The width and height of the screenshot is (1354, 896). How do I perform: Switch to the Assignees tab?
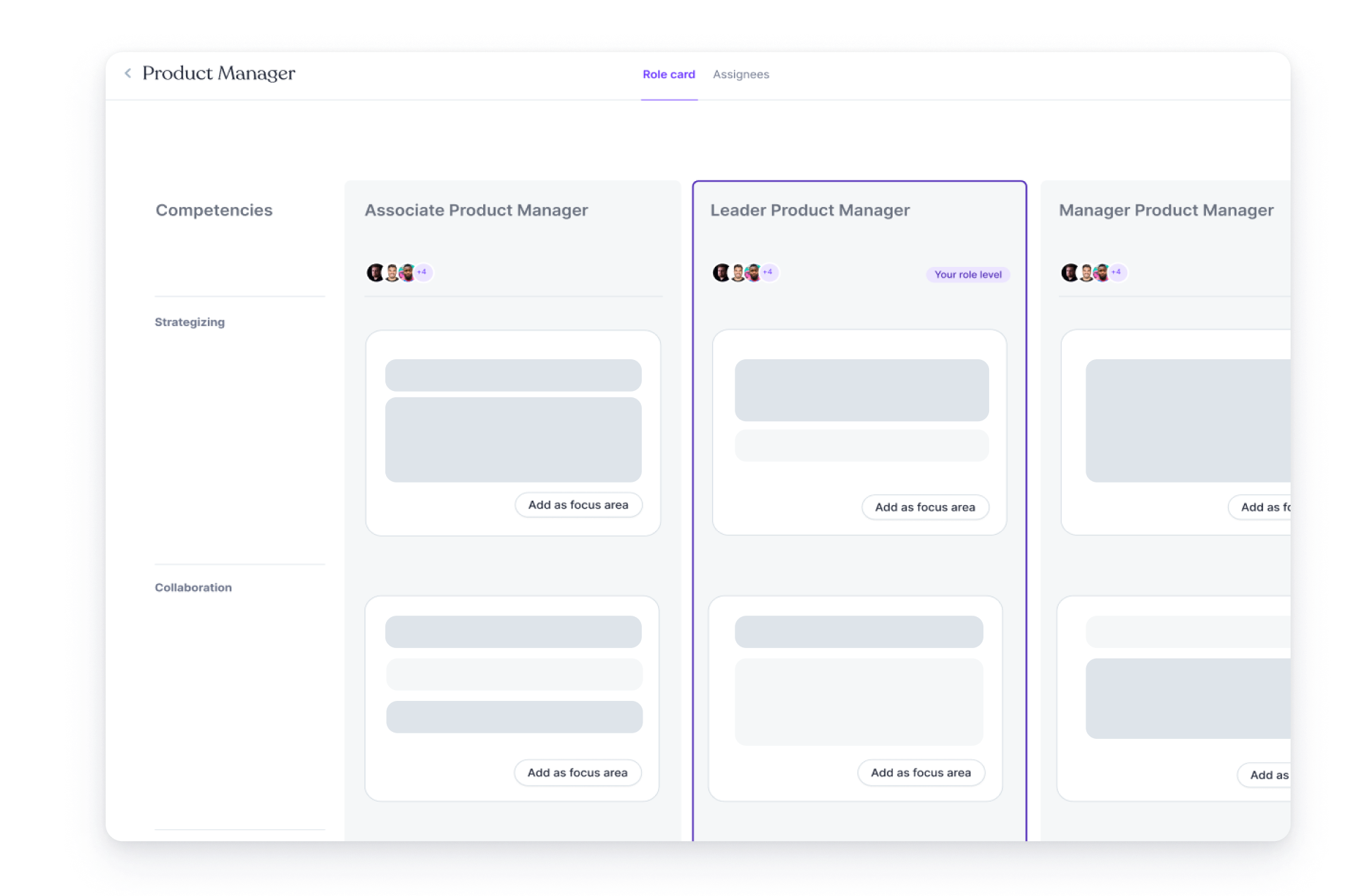pos(740,75)
